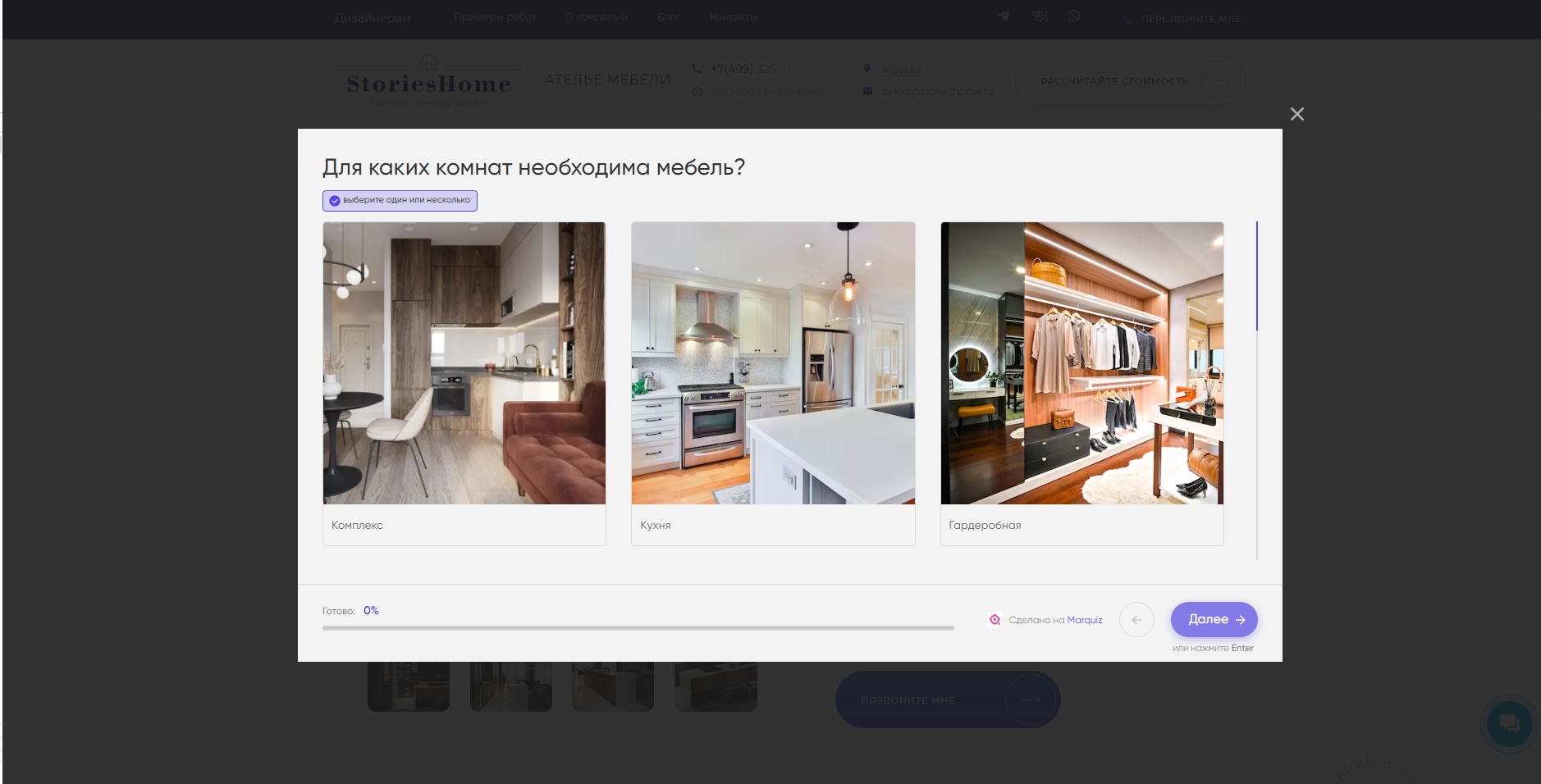Click the StoriesHome logo

click(428, 81)
